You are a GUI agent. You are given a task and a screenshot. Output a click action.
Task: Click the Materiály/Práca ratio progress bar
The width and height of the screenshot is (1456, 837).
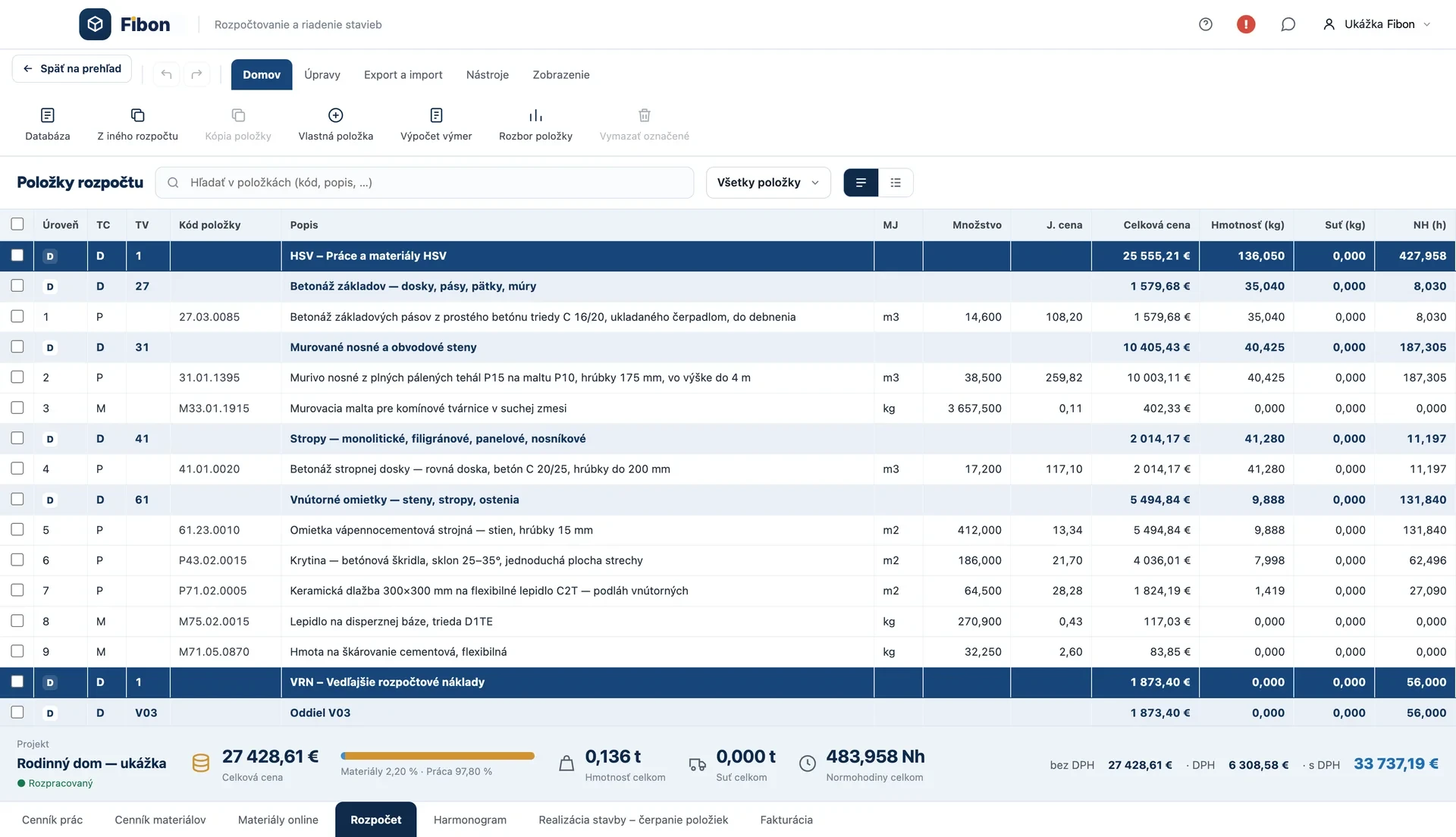click(438, 756)
